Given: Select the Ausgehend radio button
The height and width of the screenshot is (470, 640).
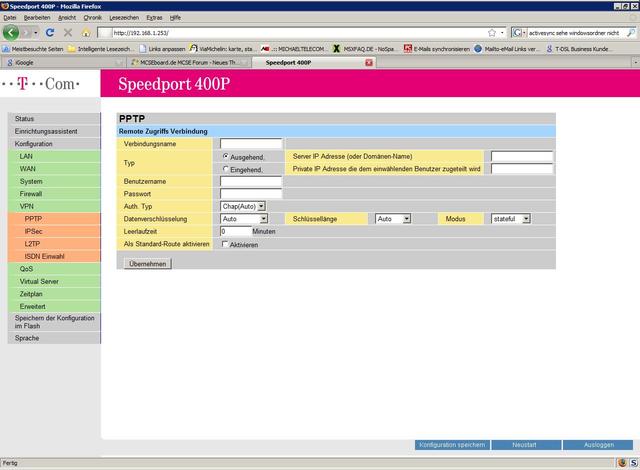Looking at the screenshot, I should 225,156.
